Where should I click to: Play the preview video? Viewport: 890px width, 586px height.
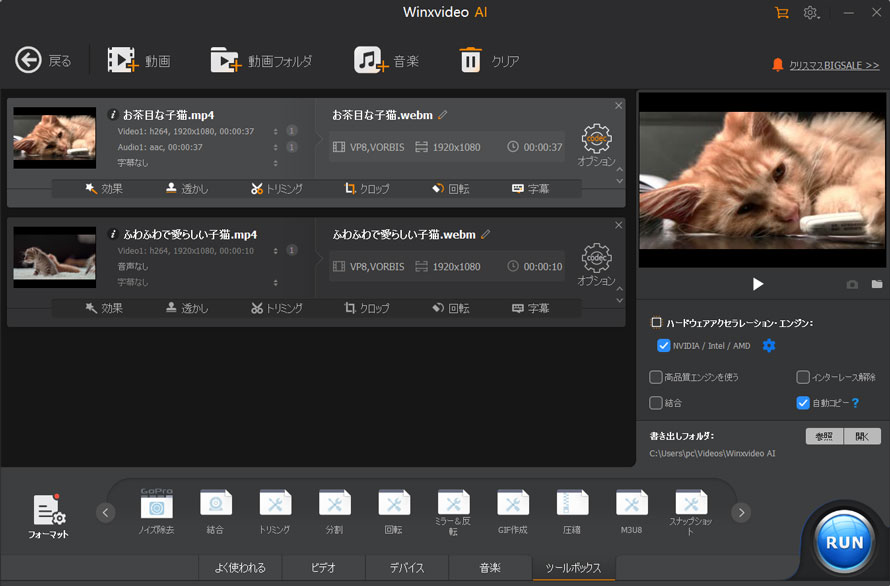tap(758, 284)
